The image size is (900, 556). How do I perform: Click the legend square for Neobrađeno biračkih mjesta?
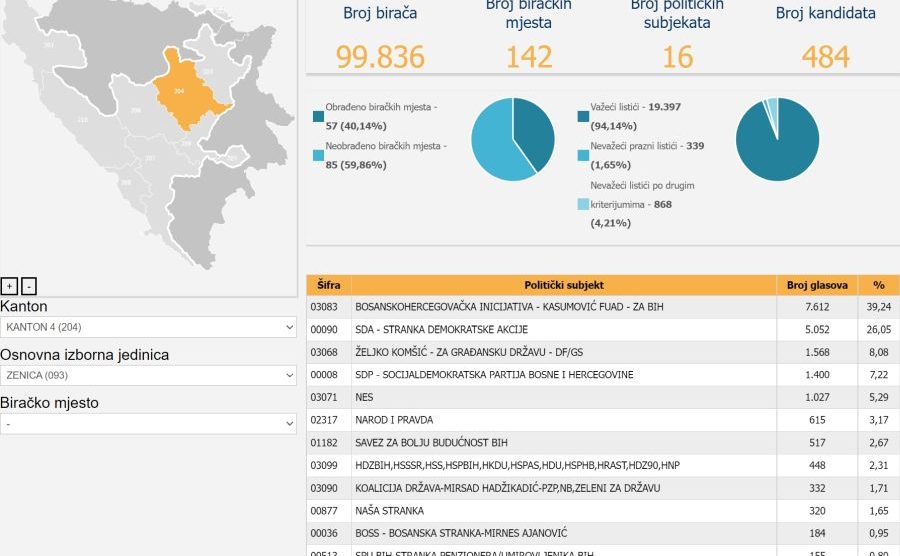(318, 156)
